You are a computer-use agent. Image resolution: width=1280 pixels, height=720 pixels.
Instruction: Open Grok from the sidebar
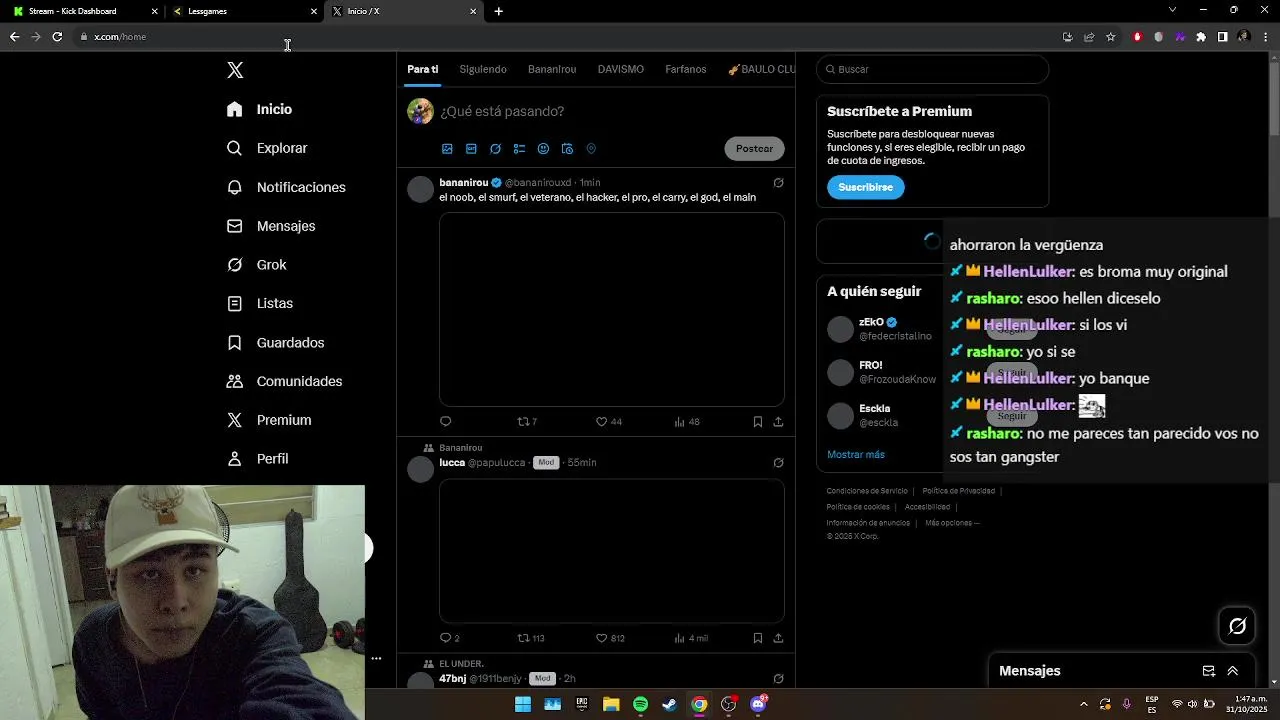(257, 265)
